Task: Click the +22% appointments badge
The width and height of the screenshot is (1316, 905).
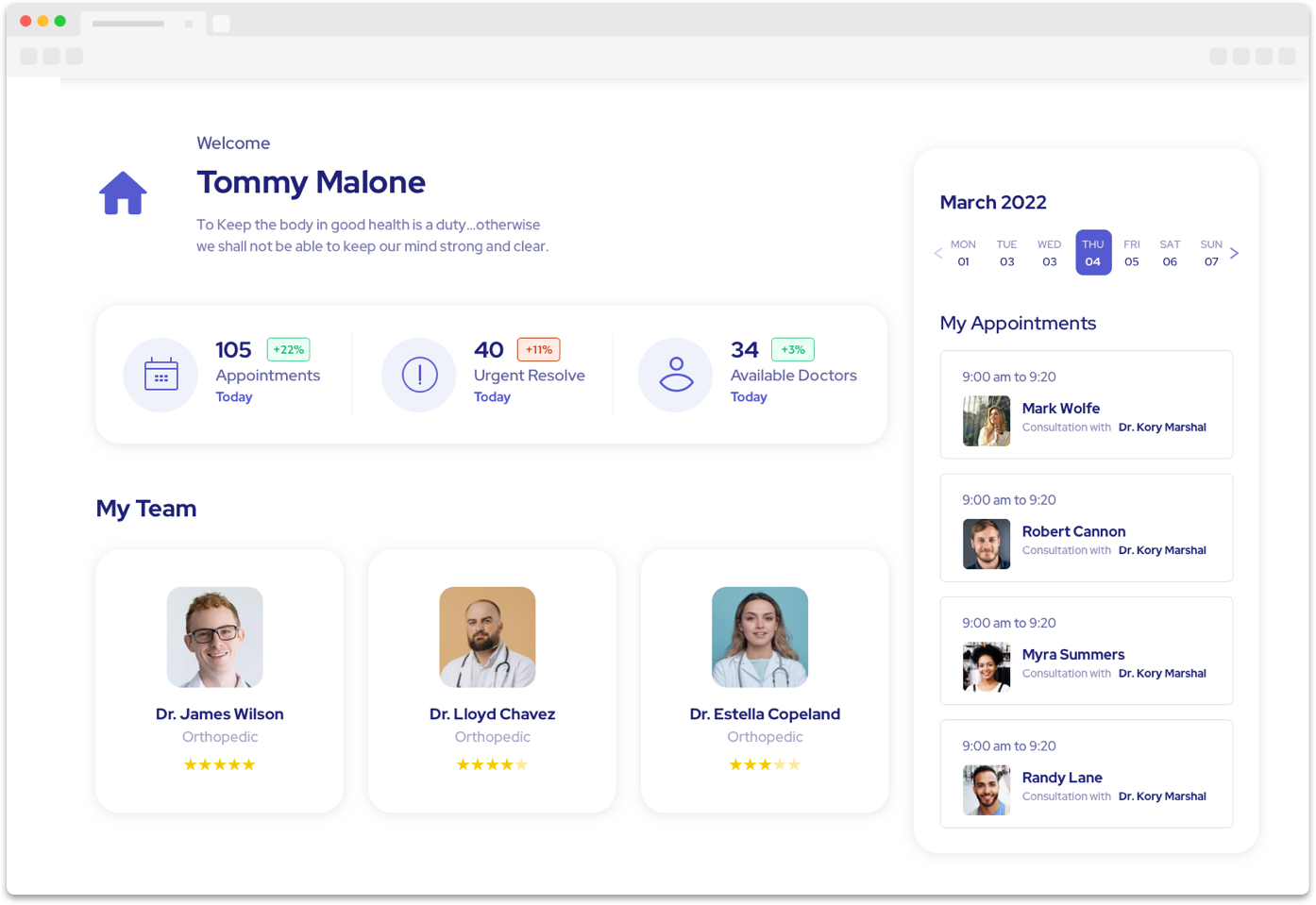Action: (x=288, y=349)
